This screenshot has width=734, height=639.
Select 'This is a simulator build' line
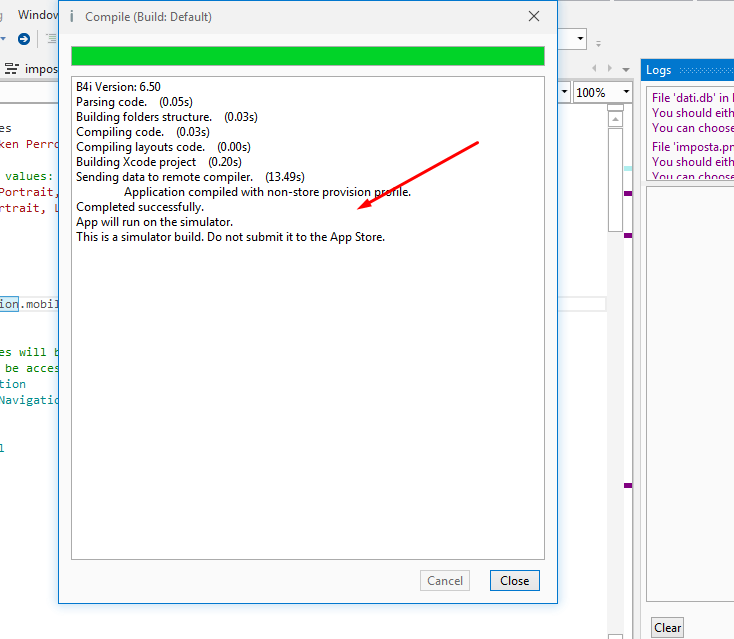pyautogui.click(x=230, y=237)
